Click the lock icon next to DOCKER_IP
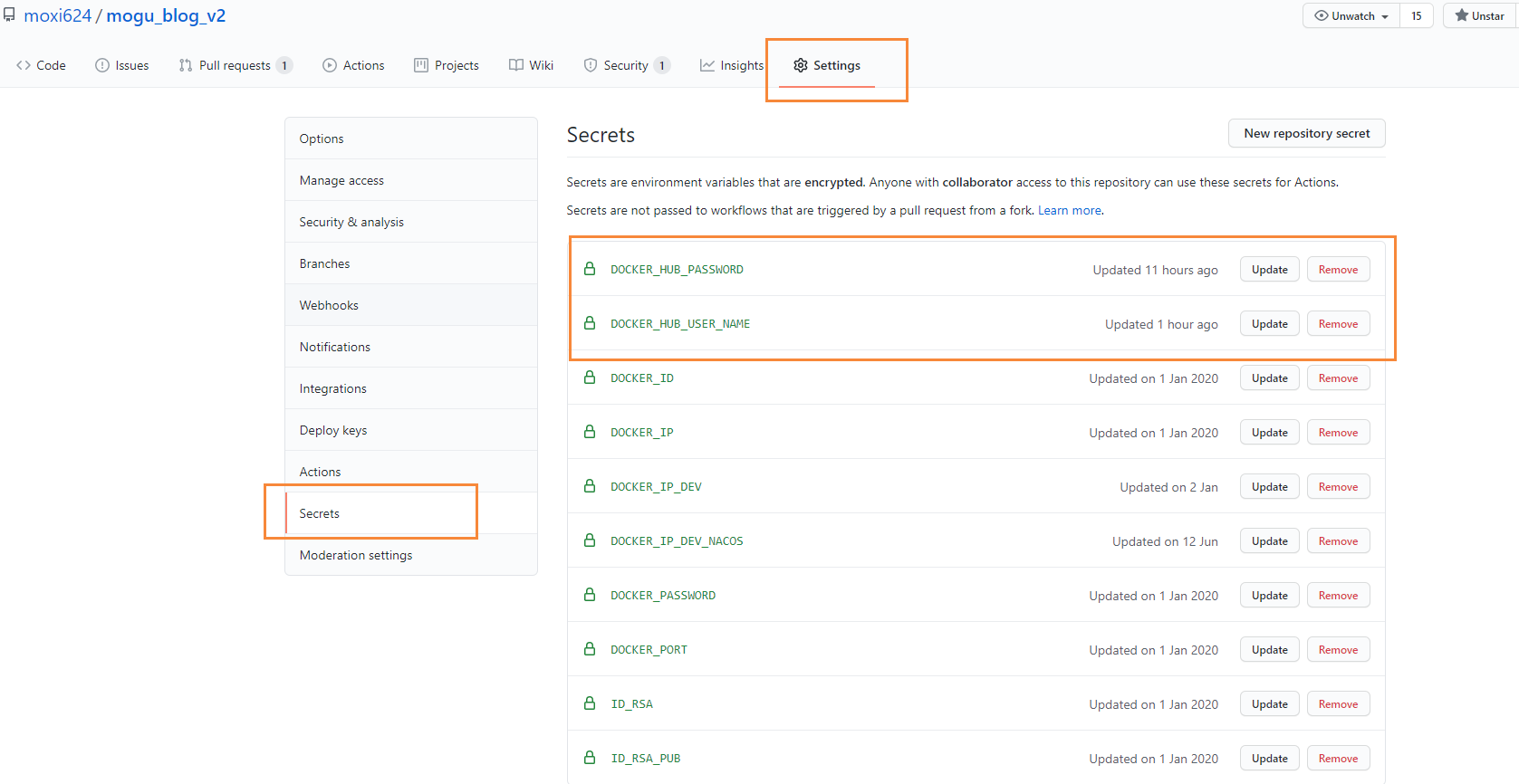The width and height of the screenshot is (1519, 784). (x=590, y=432)
